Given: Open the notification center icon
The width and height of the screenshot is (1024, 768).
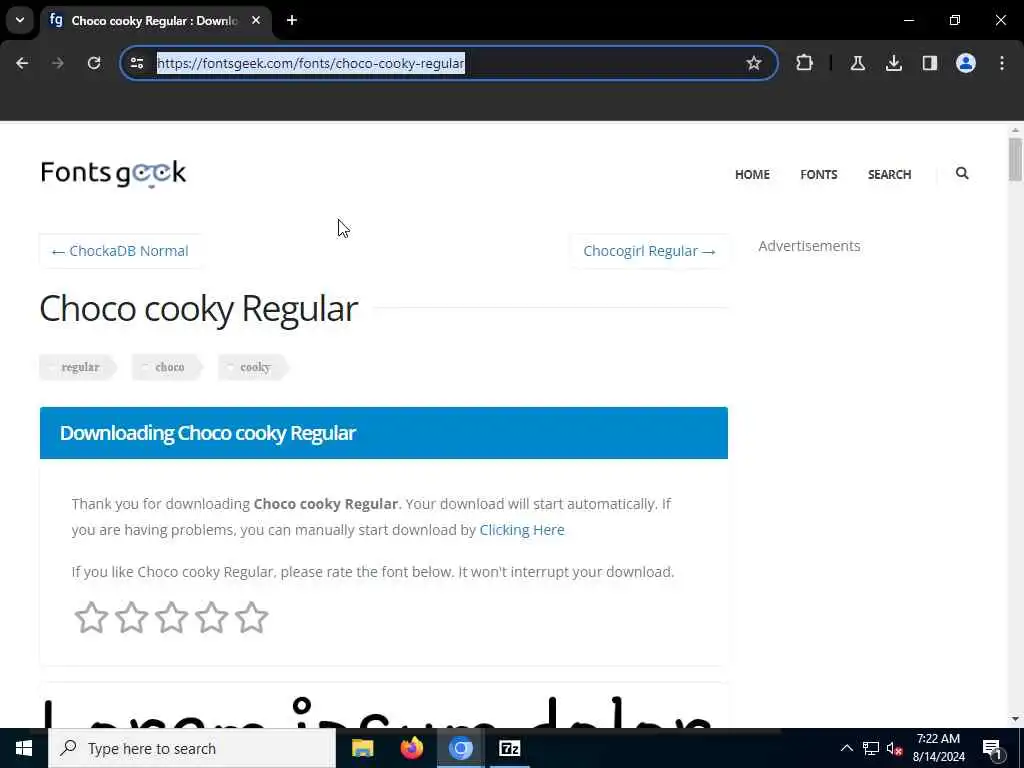Looking at the screenshot, I should click(992, 749).
